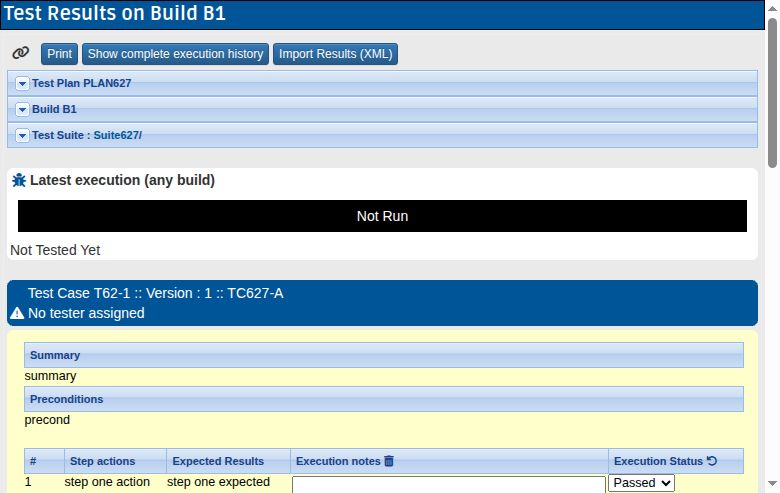780x493 pixels.
Task: Click the 'summary' text below Summary header
Action: point(50,376)
